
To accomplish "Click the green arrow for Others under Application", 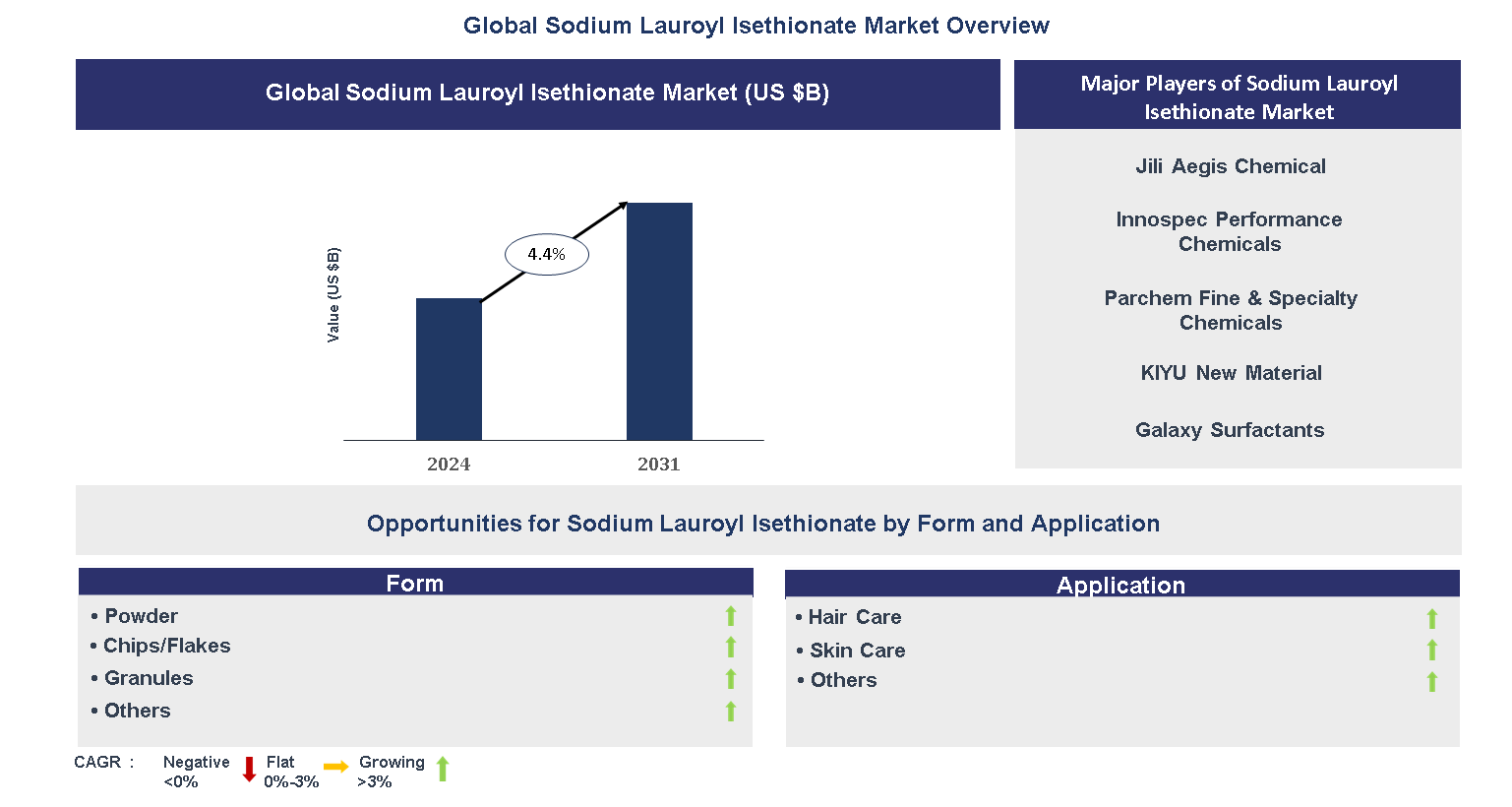I will coord(1431,679).
